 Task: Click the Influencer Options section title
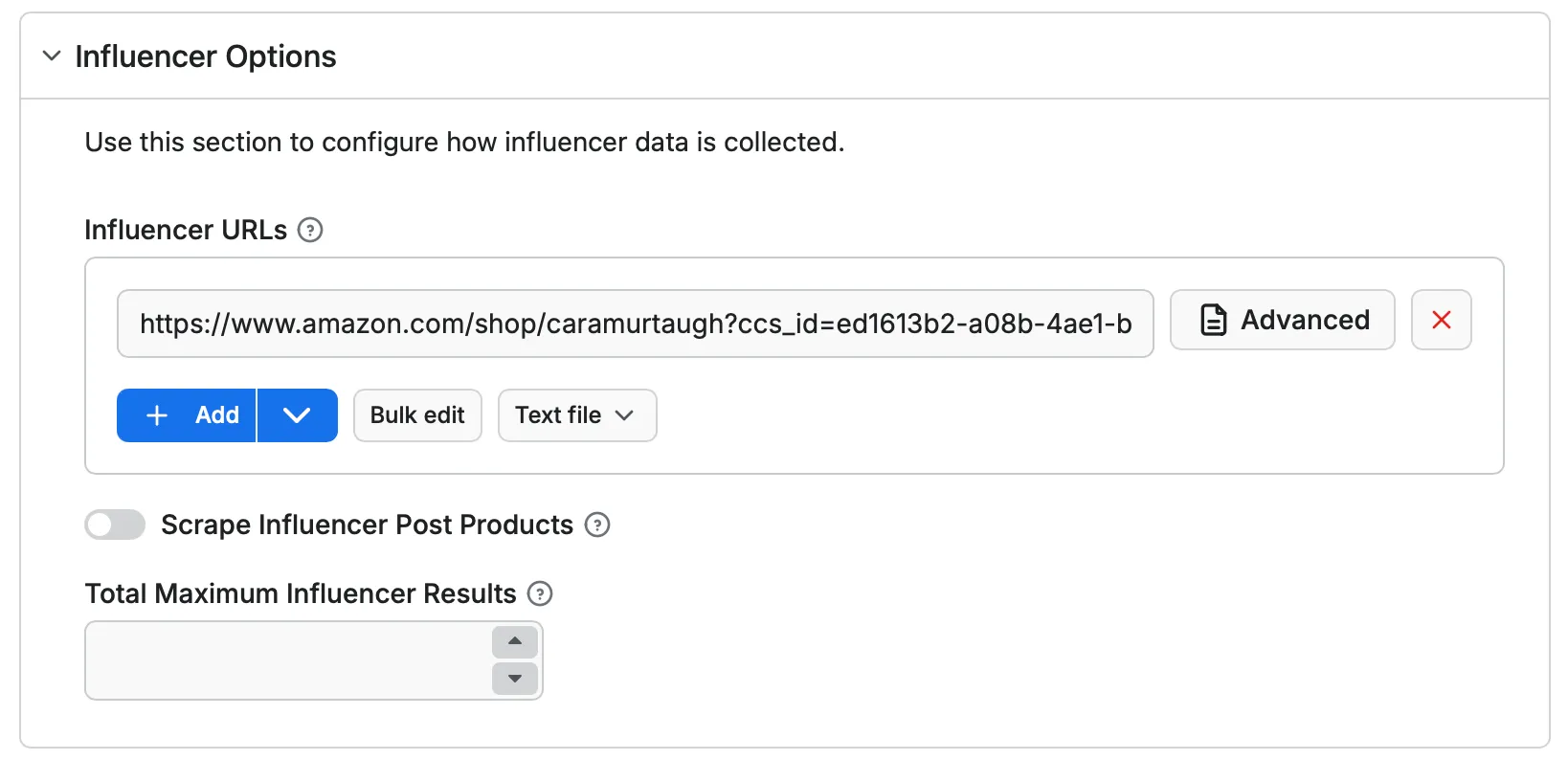click(206, 56)
